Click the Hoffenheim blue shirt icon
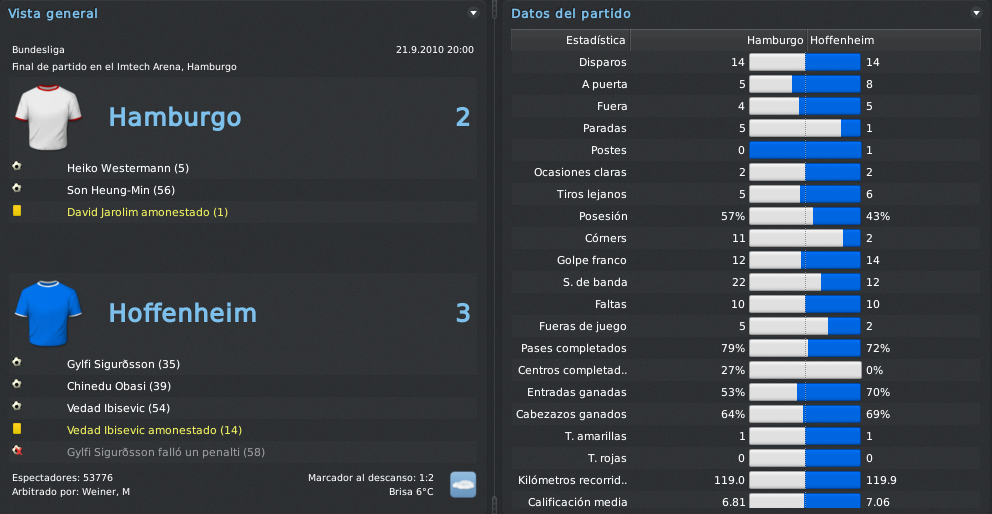This screenshot has width=992, height=514. [x=48, y=314]
